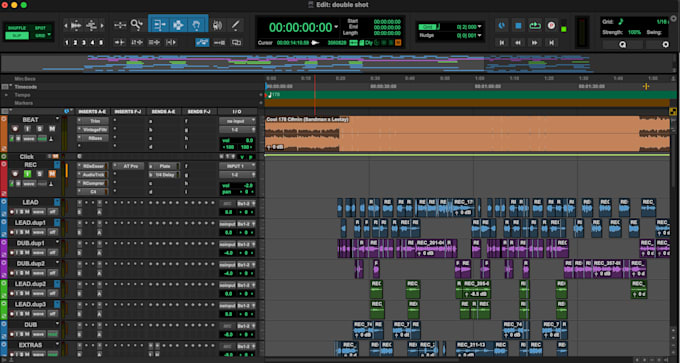Select the Selector tool
The width and height of the screenshot is (680, 363).
[x=178, y=25]
